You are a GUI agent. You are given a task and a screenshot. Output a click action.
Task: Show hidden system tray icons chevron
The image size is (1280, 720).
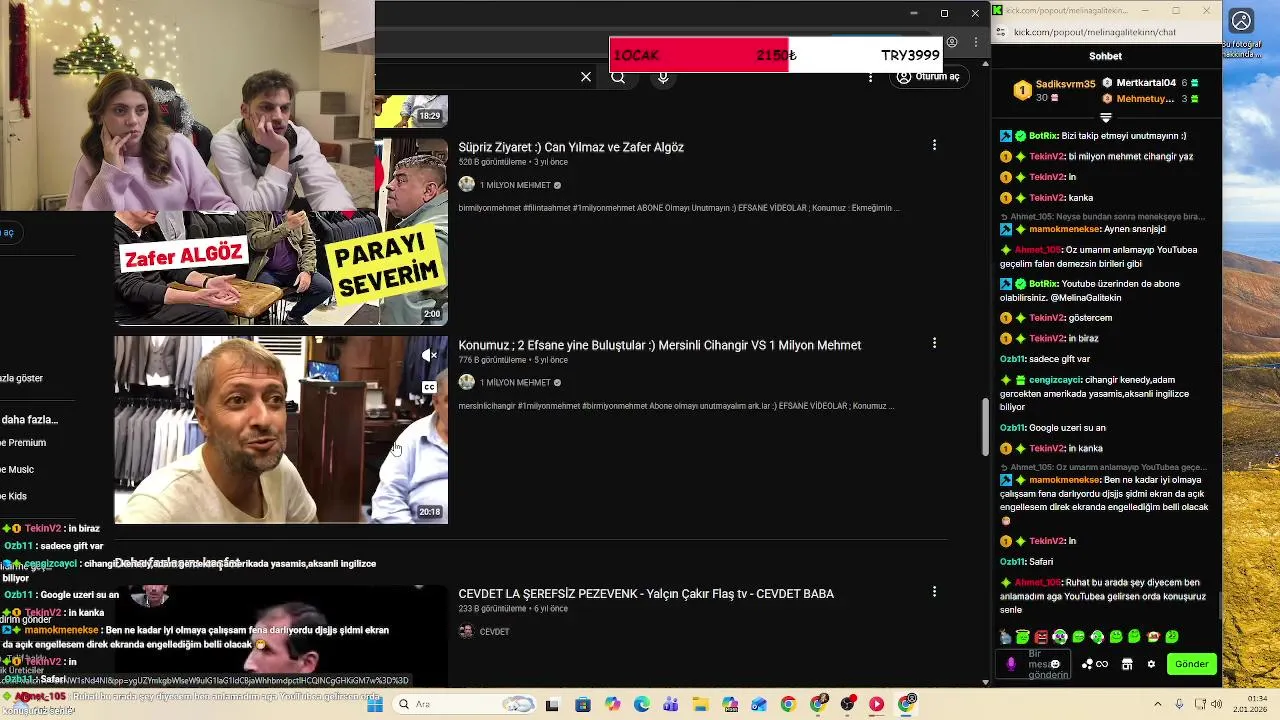coord(1158,705)
